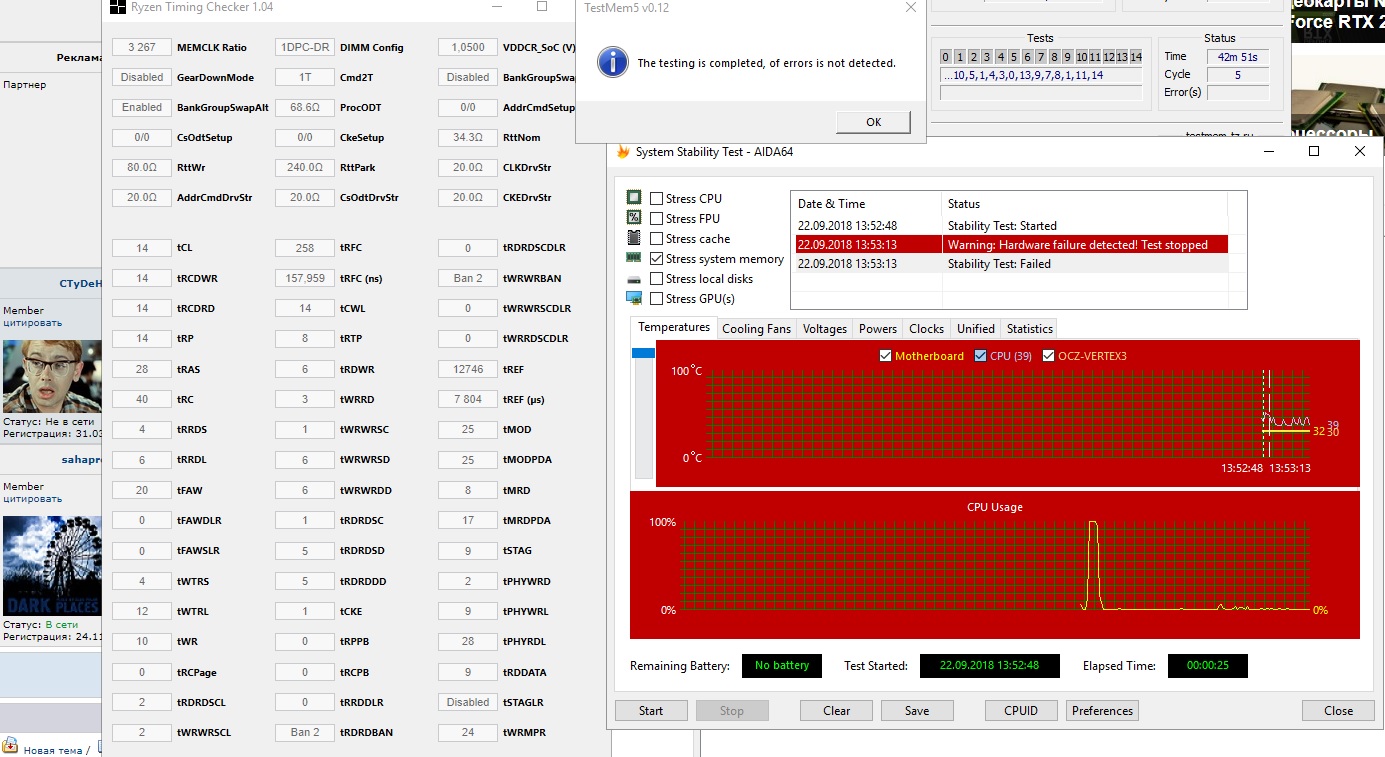Select the 'Stability Test: Failed' log row
Screen dimensions: 1385x757
(1011, 264)
